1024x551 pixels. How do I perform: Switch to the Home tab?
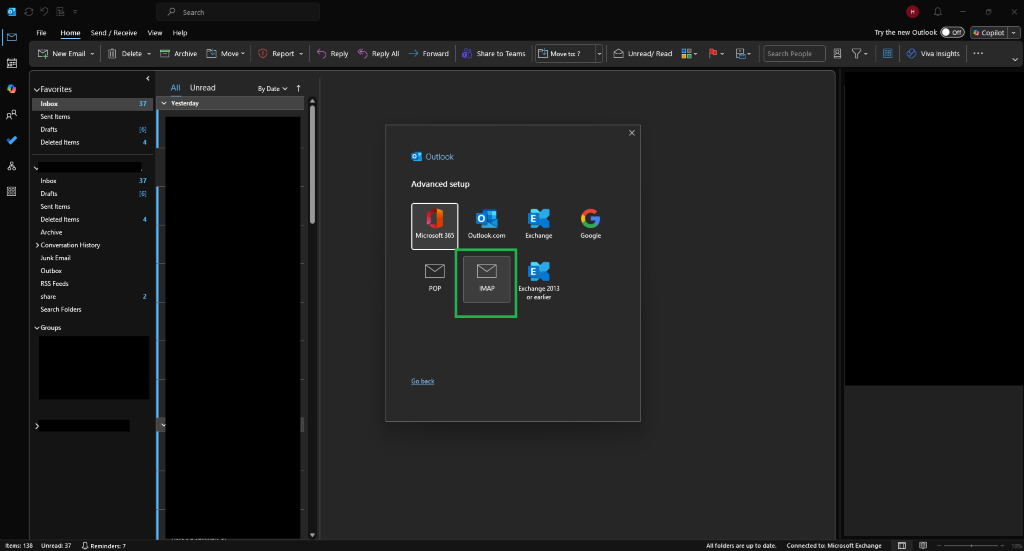pyautogui.click(x=70, y=33)
